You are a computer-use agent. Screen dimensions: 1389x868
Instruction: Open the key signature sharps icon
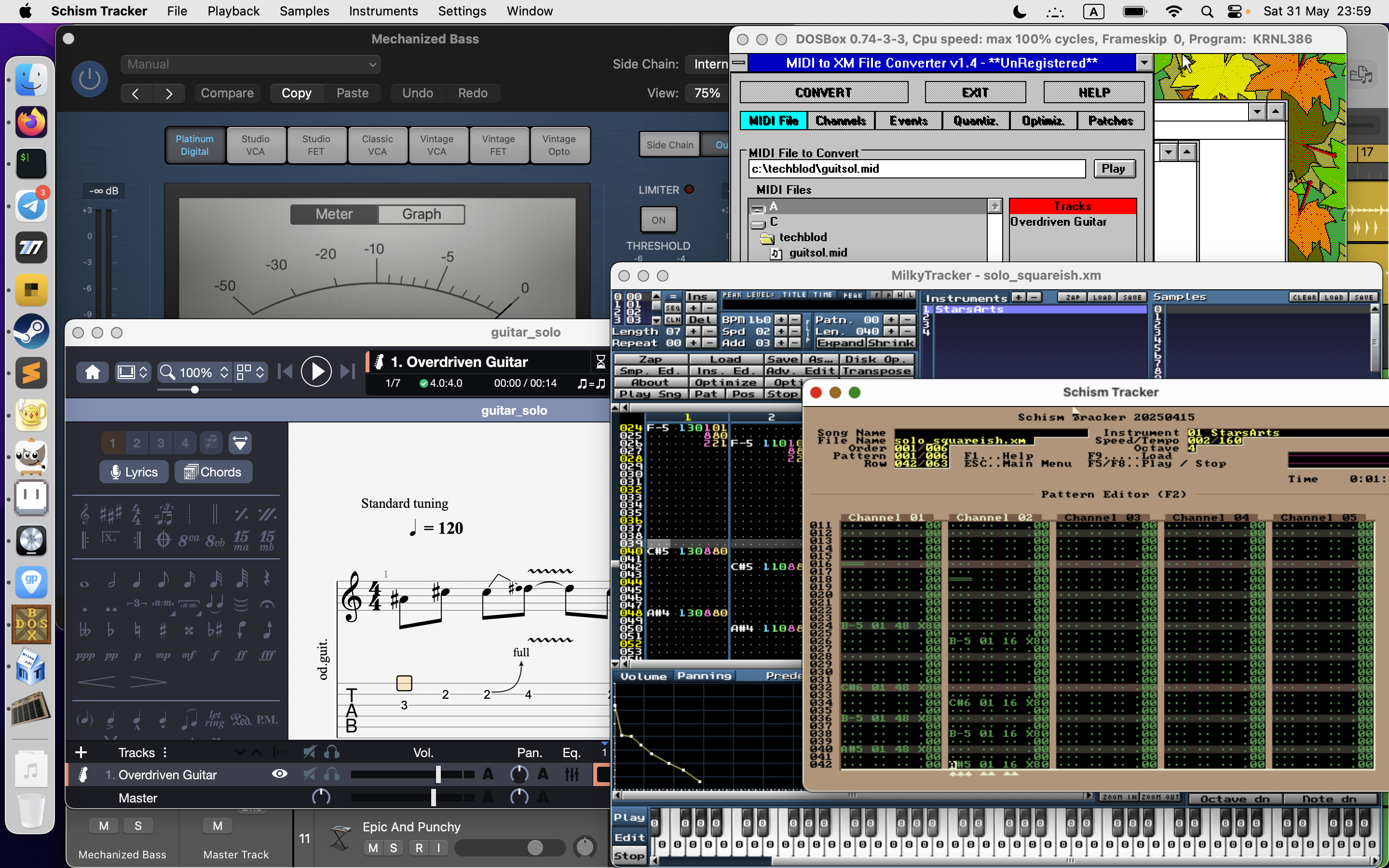click(x=111, y=514)
